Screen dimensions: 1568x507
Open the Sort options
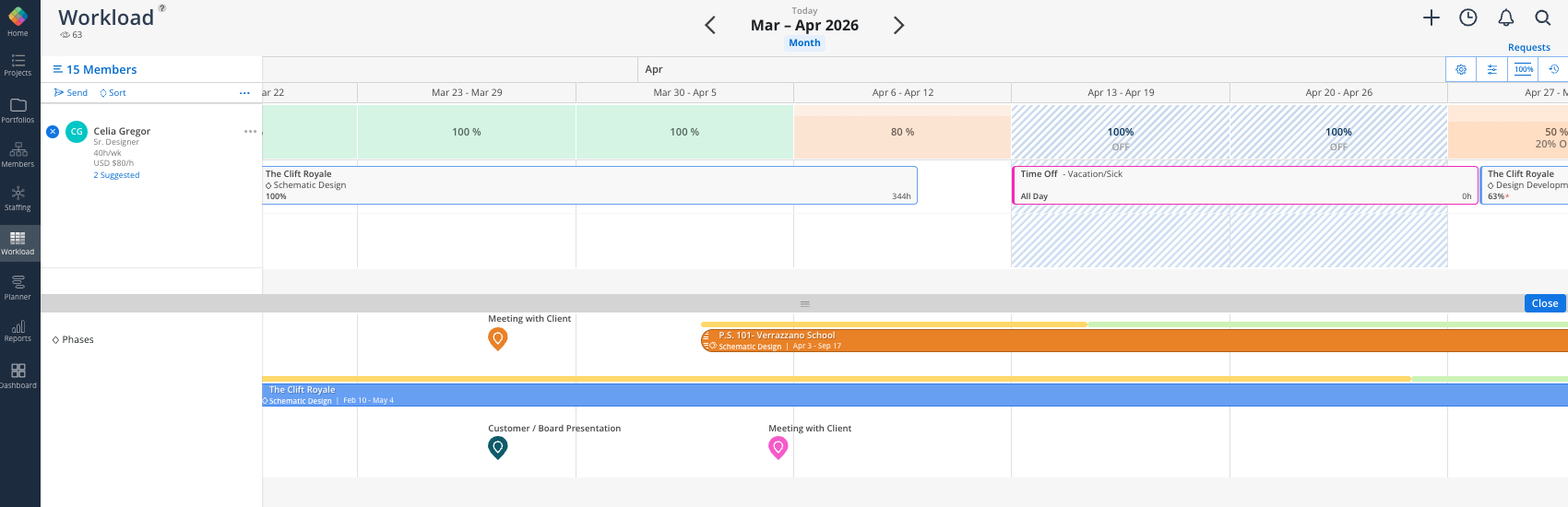click(113, 93)
